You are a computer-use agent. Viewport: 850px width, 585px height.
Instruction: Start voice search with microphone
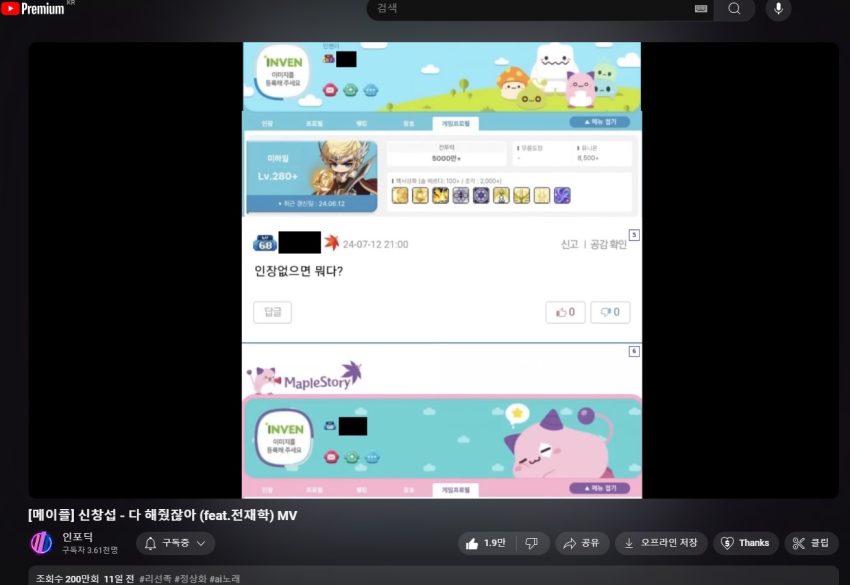[x=778, y=9]
